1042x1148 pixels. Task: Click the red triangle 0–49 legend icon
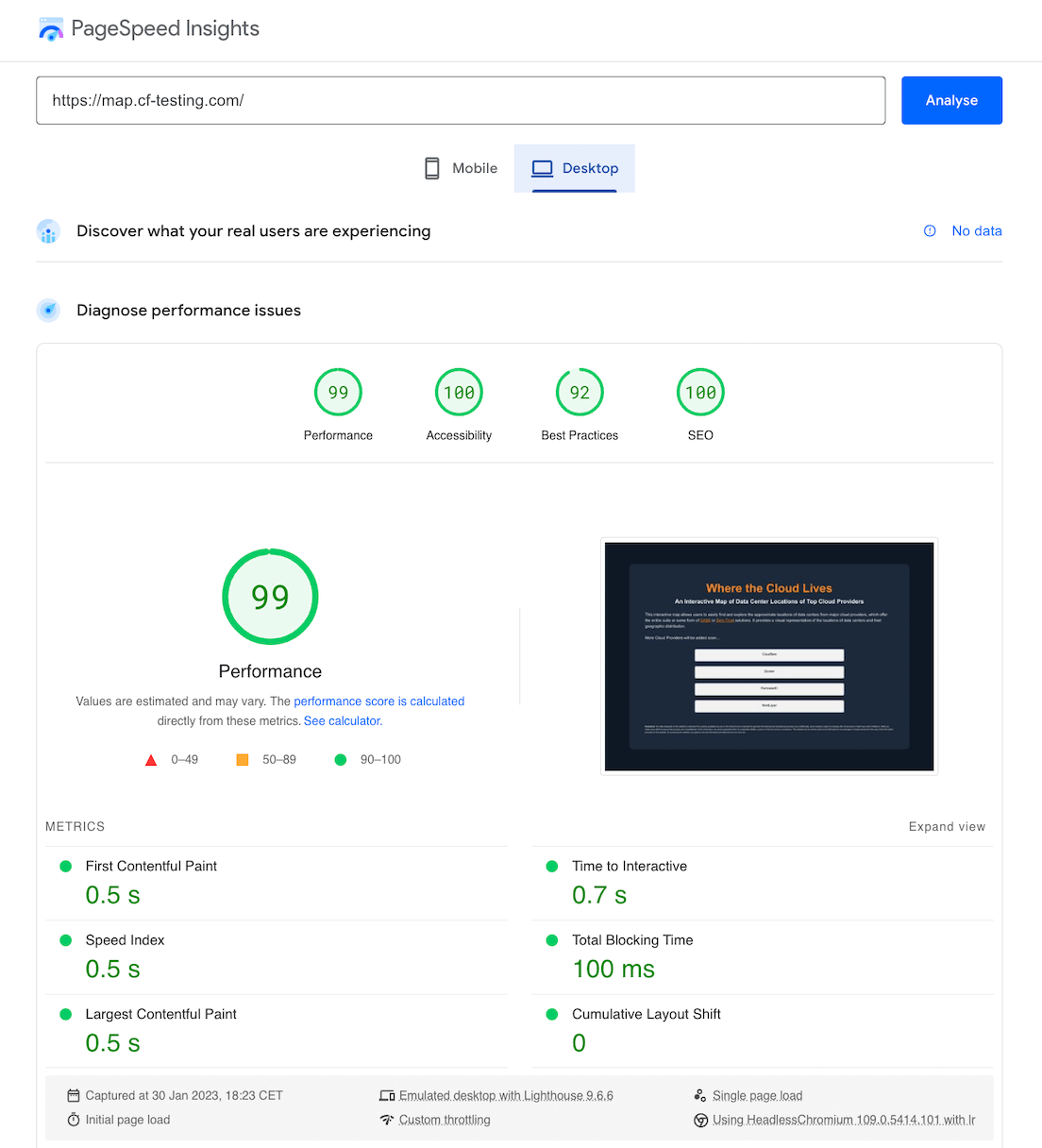(x=151, y=760)
